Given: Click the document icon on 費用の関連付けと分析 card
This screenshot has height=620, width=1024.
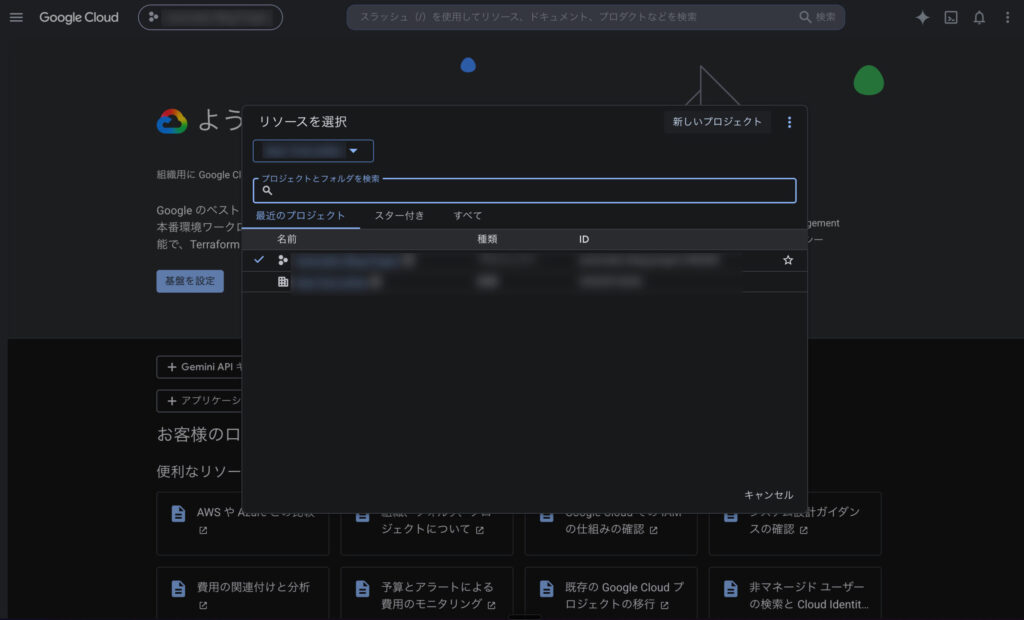Looking at the screenshot, I should 178,589.
